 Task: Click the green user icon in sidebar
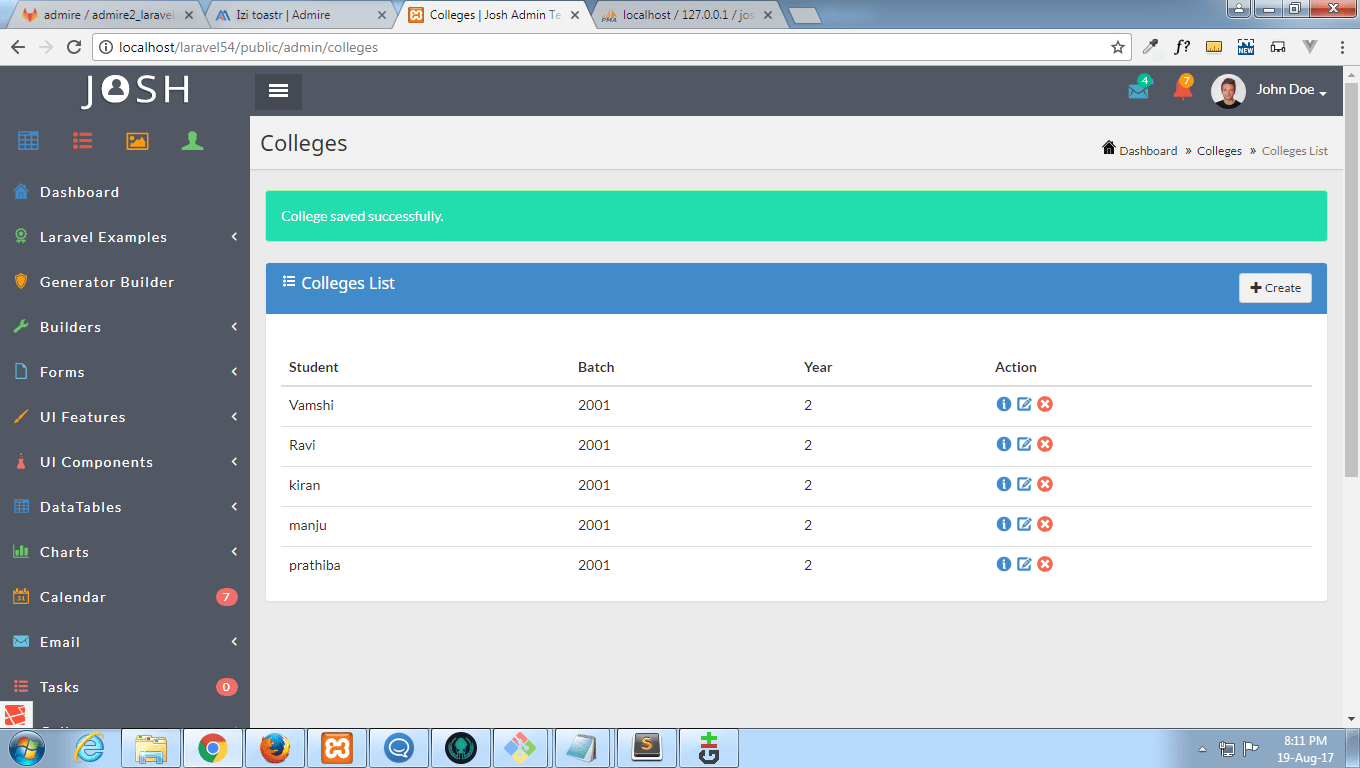coord(192,141)
